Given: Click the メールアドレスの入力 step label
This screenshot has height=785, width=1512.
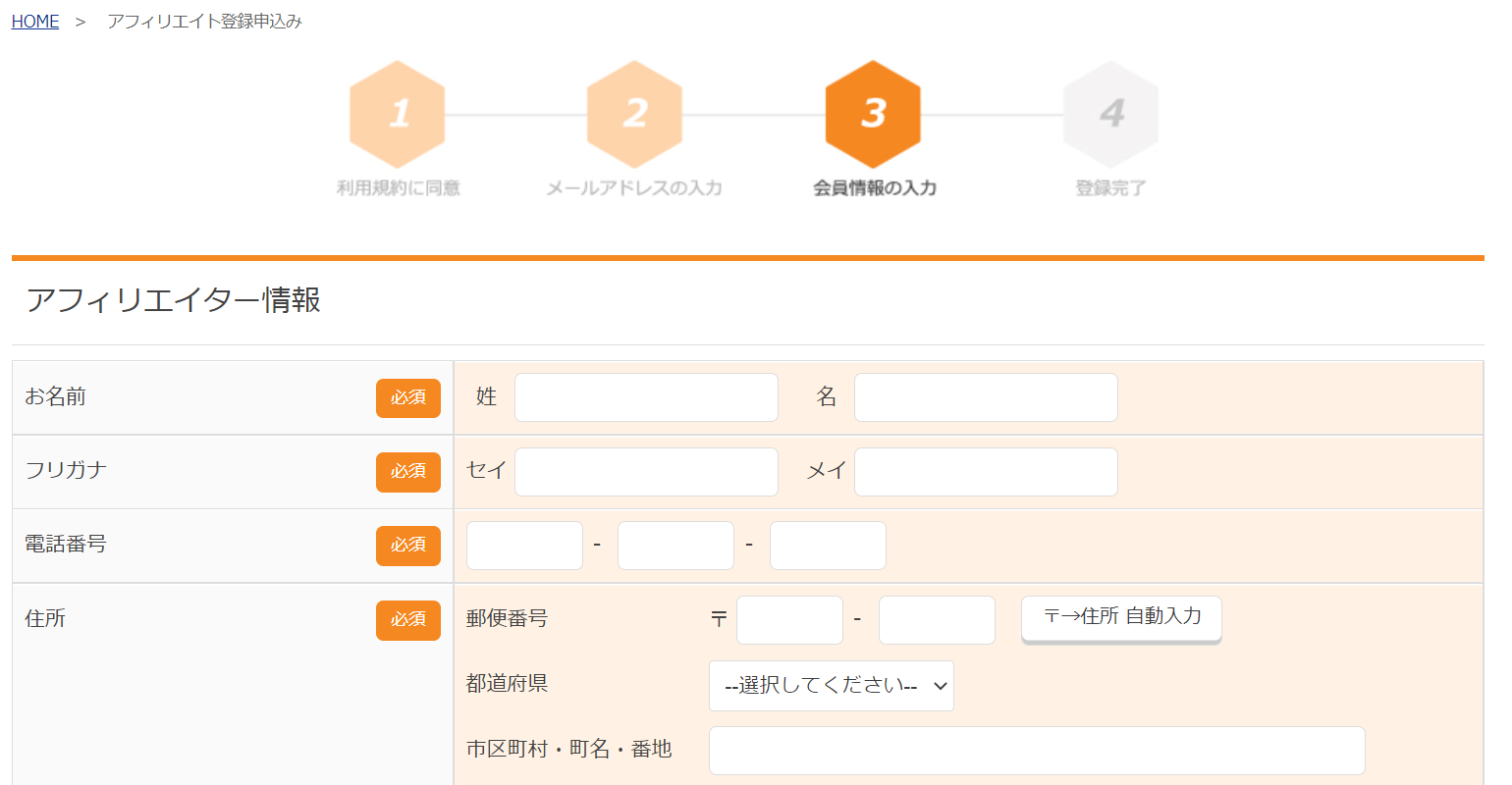Looking at the screenshot, I should click(x=634, y=187).
